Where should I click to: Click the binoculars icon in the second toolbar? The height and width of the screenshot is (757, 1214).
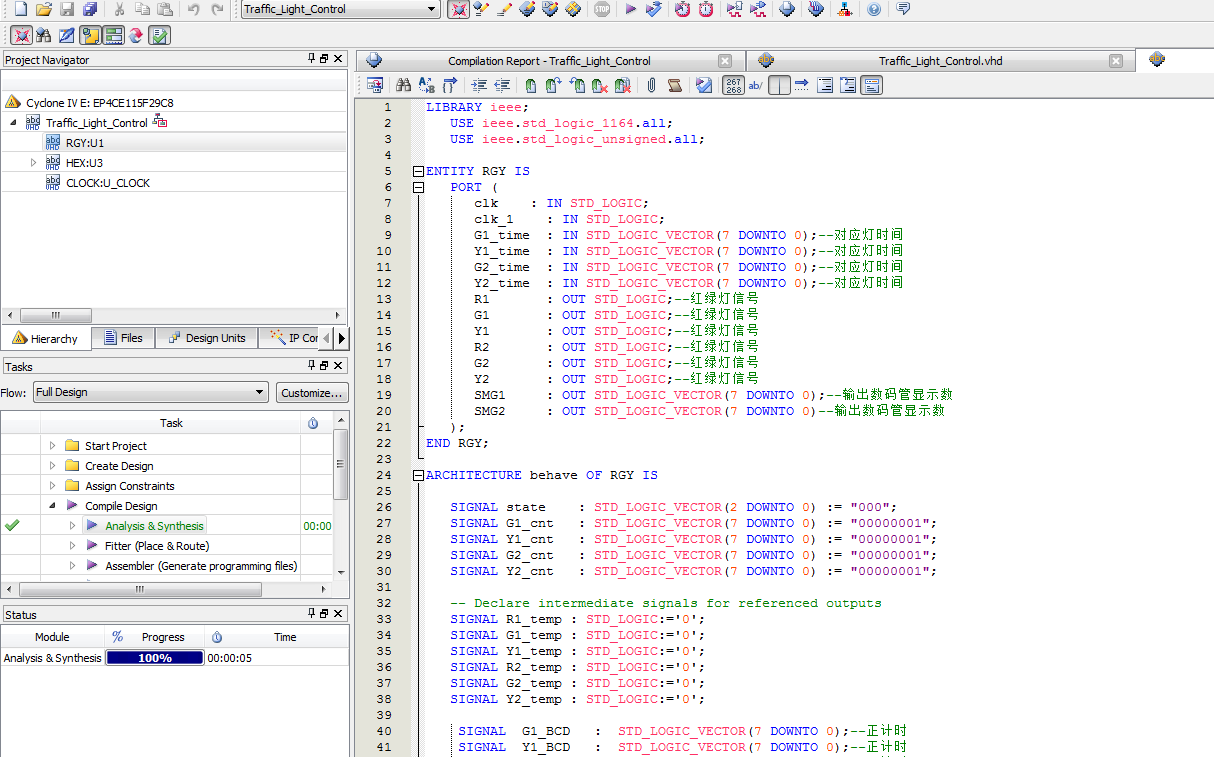tap(43, 35)
